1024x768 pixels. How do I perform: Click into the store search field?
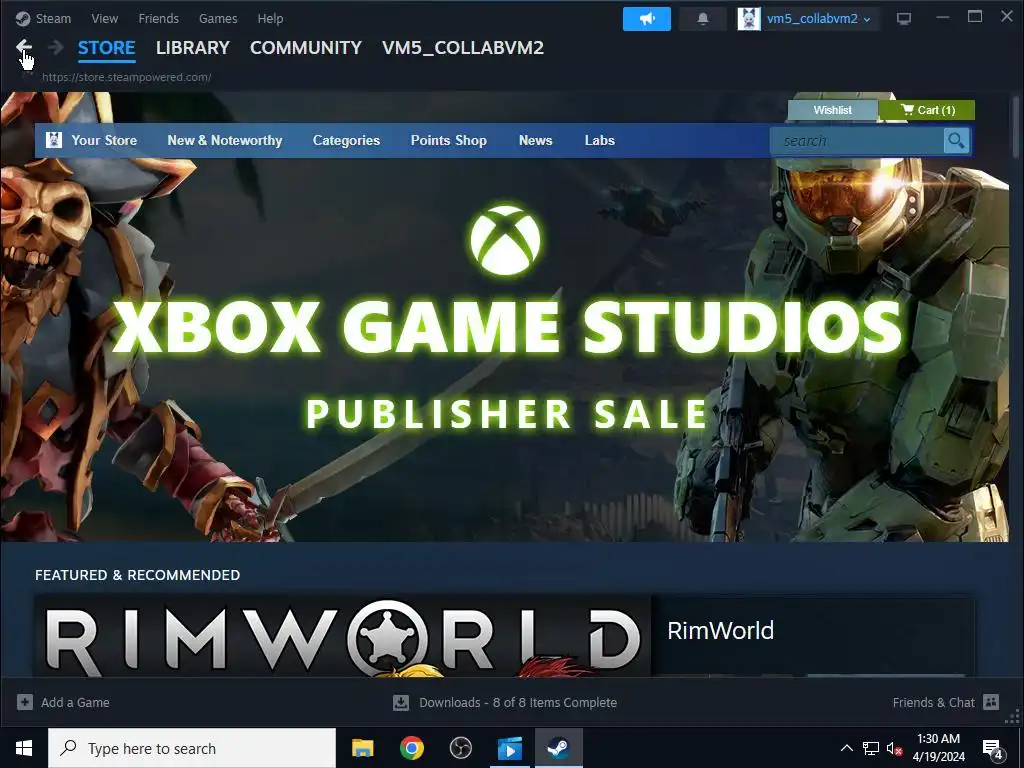pyautogui.click(x=857, y=140)
